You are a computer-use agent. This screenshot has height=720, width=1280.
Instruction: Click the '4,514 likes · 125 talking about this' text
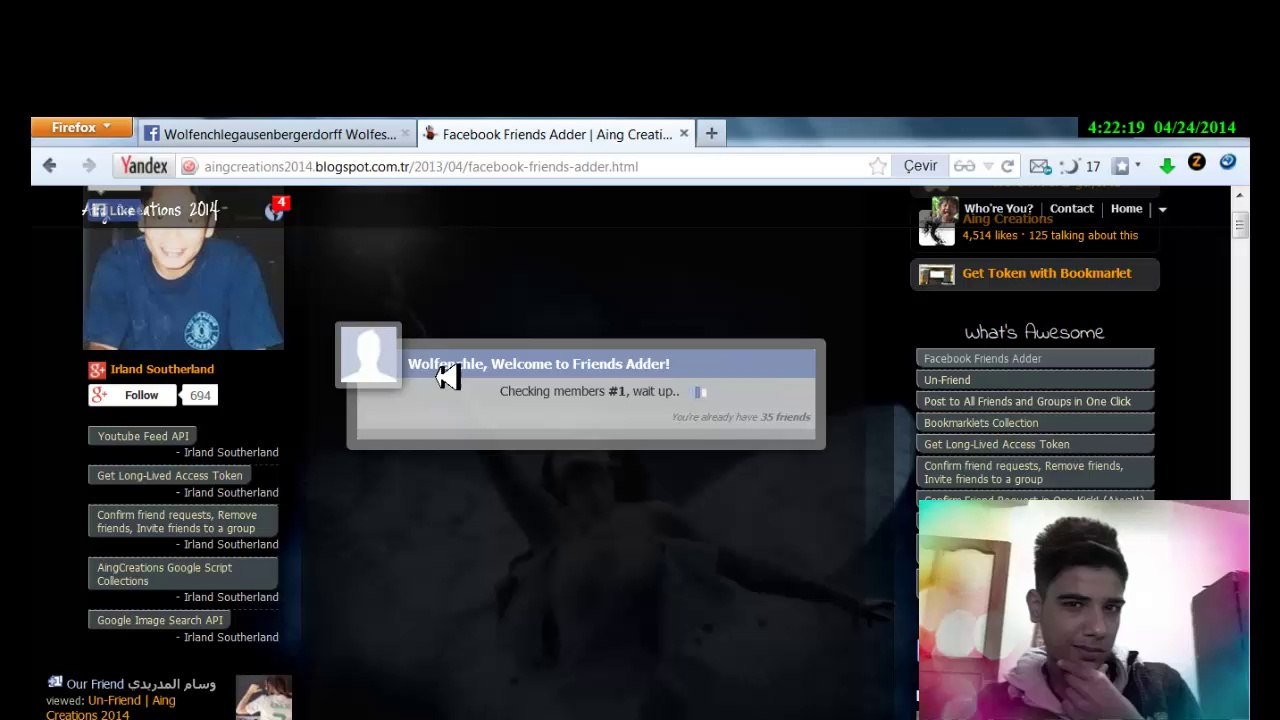point(1050,236)
